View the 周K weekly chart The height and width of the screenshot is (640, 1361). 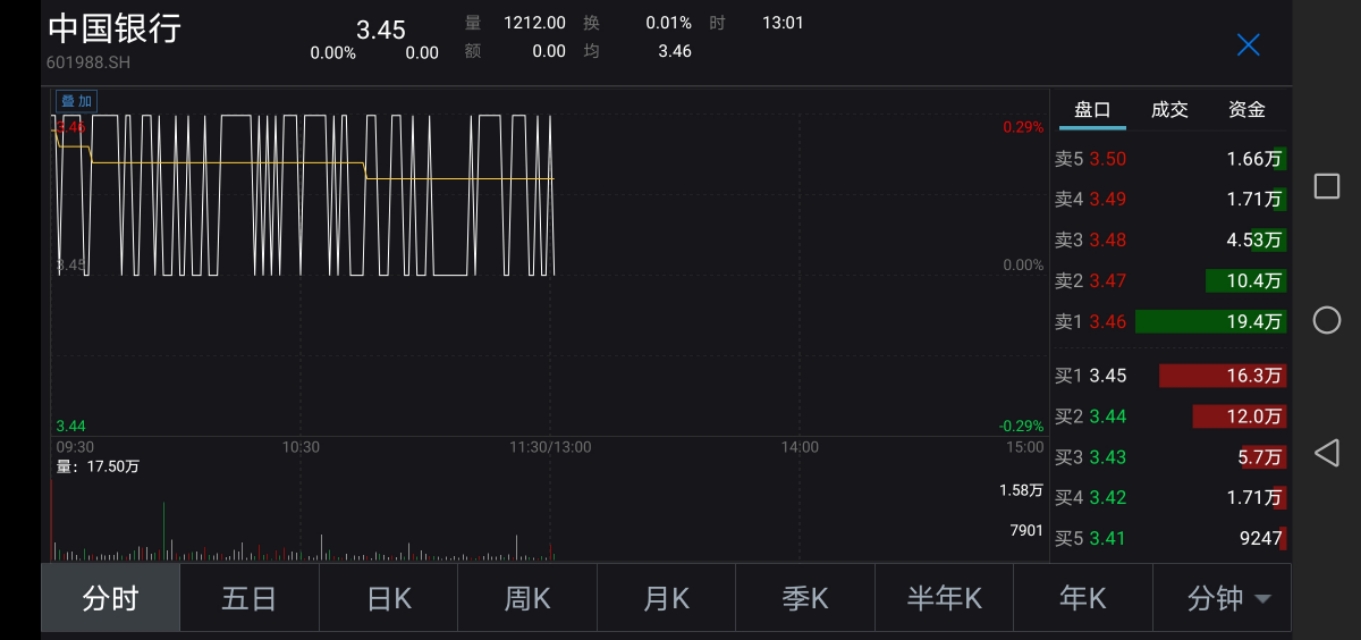point(527,597)
